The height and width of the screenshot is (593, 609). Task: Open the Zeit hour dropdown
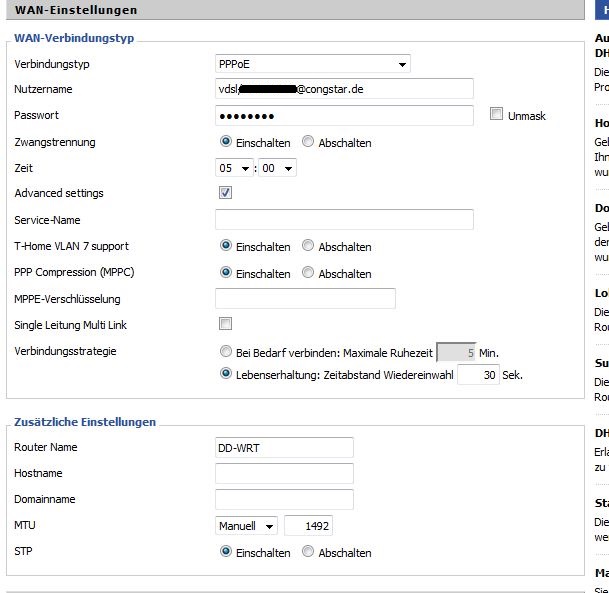[235, 168]
